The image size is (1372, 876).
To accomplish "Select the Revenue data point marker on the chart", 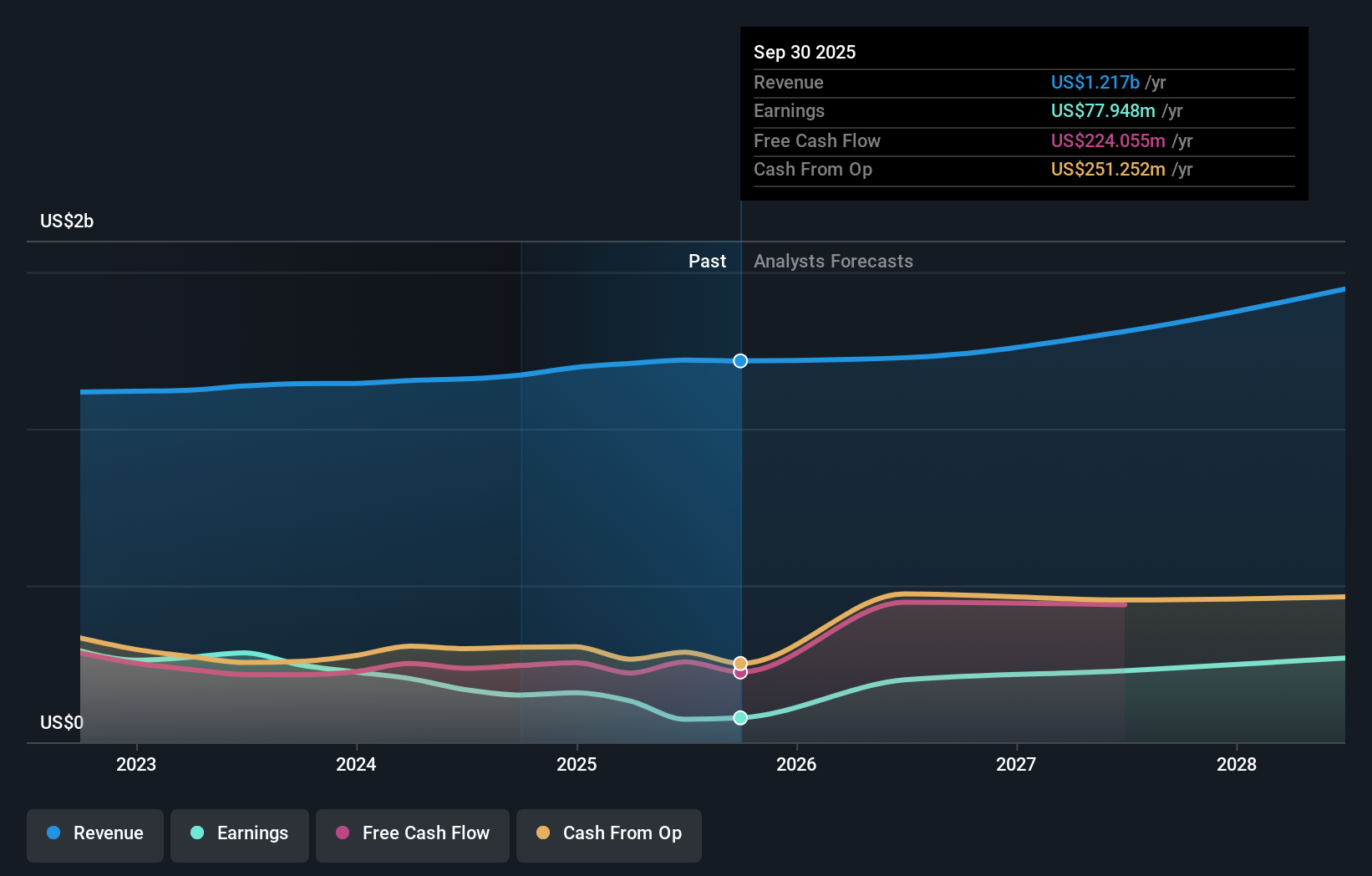I will pos(739,361).
